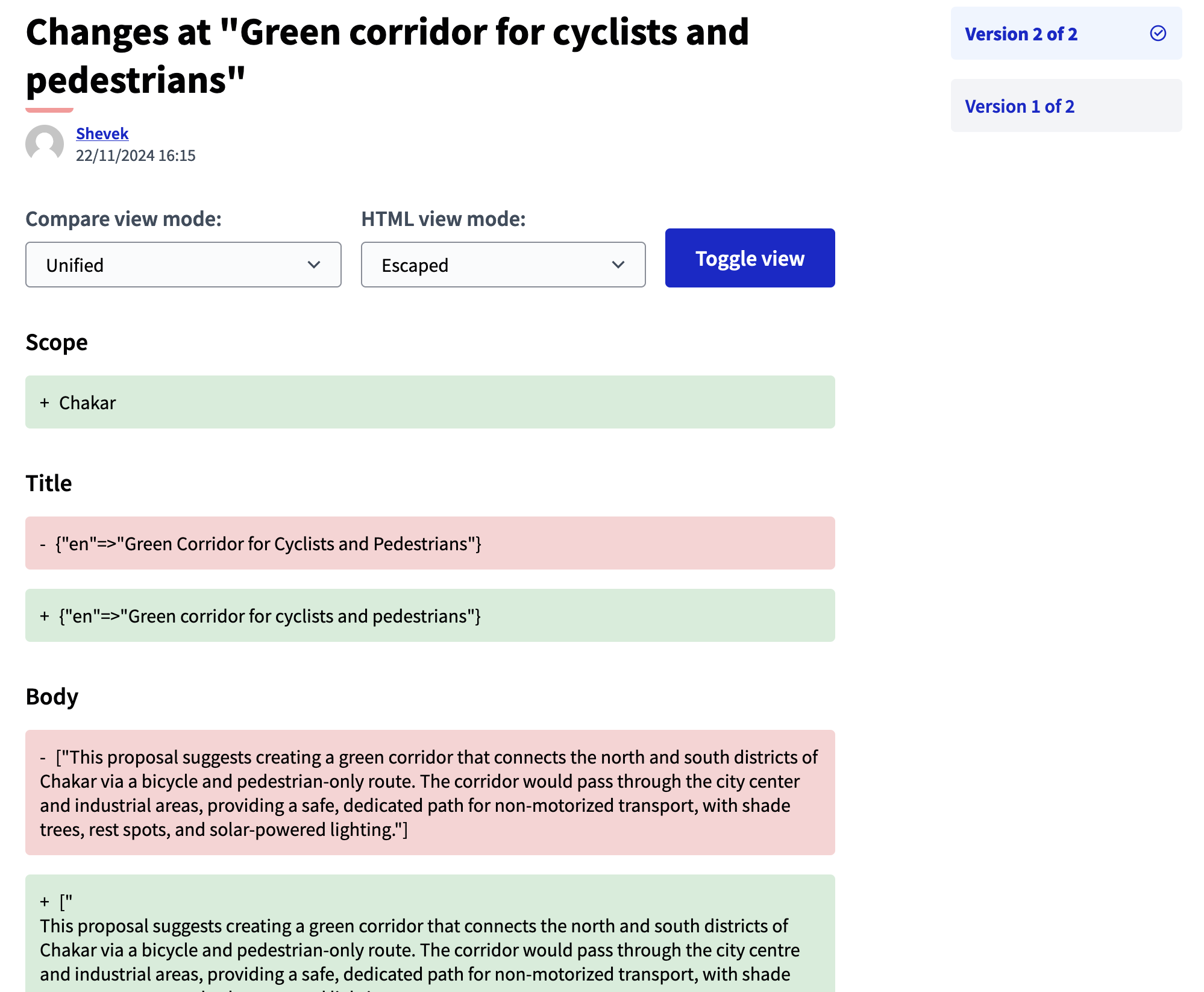This screenshot has height=992, width=1204.
Task: Click the 22/11/2024 16:15 timestamp
Action: click(136, 155)
